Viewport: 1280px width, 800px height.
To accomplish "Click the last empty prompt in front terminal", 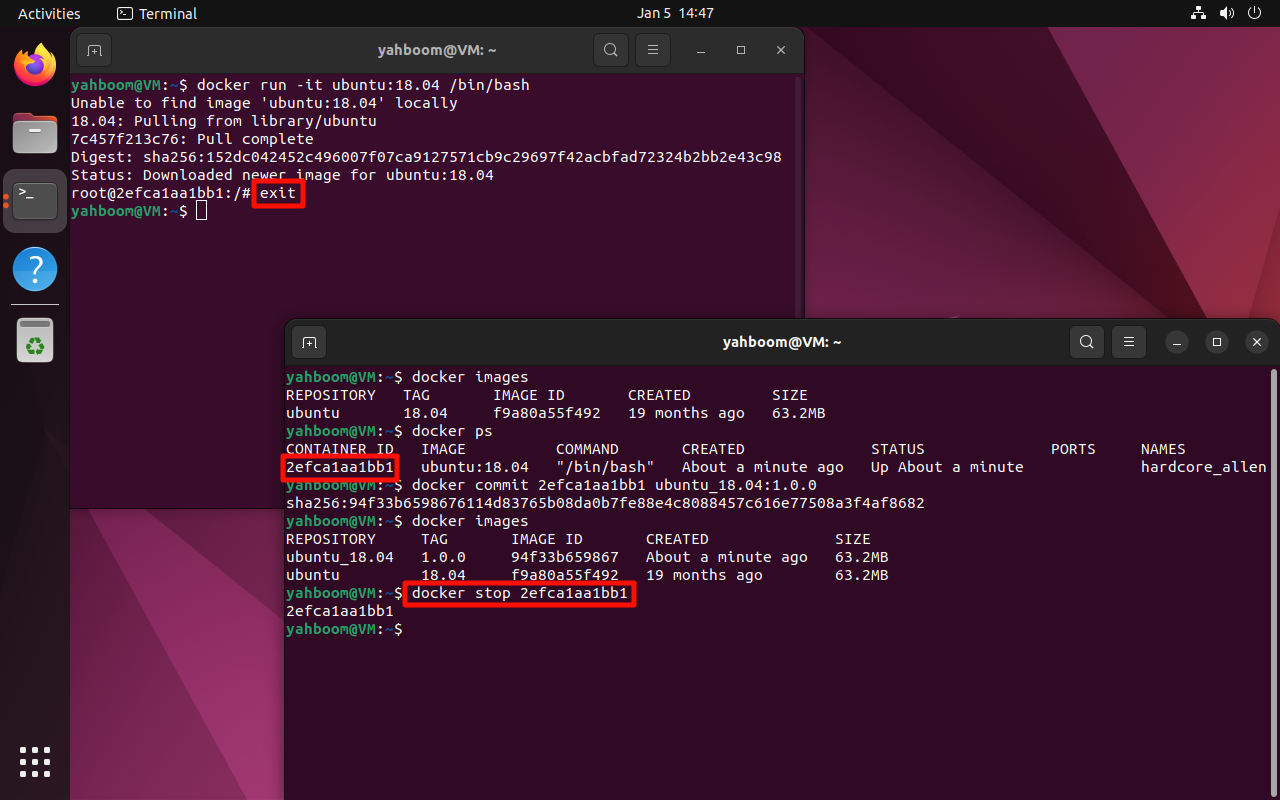I will (x=344, y=629).
